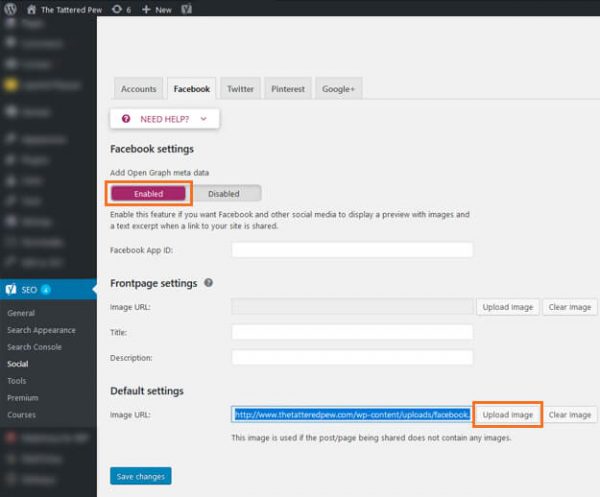Expand the Need Help? dropdown
The image size is (600, 497).
164,119
